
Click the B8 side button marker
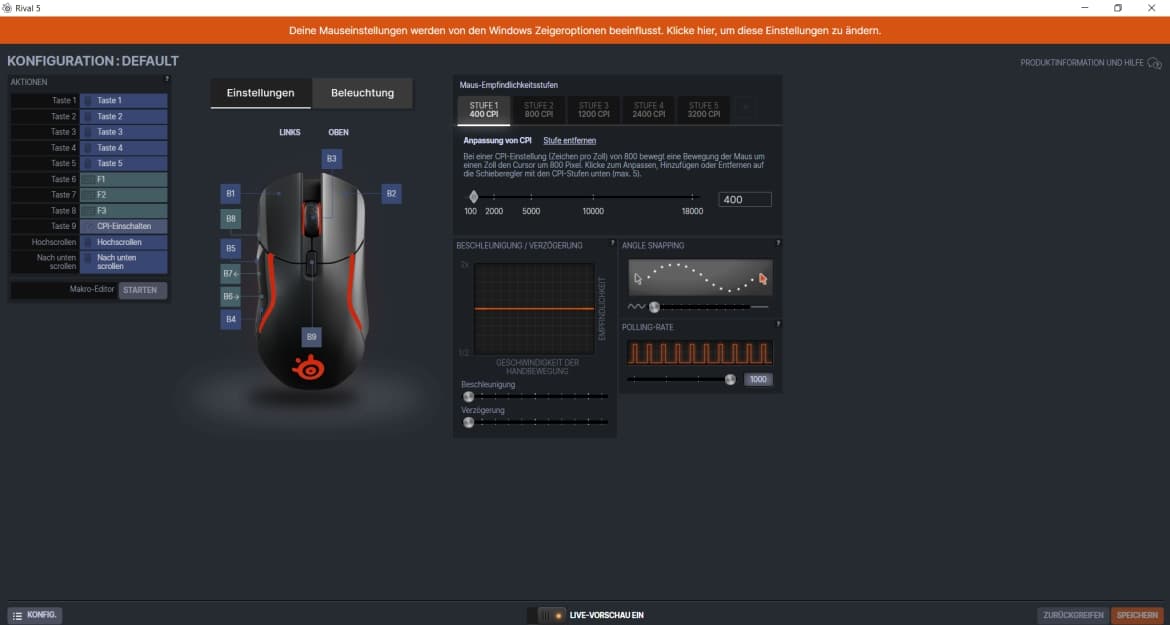[231, 218]
